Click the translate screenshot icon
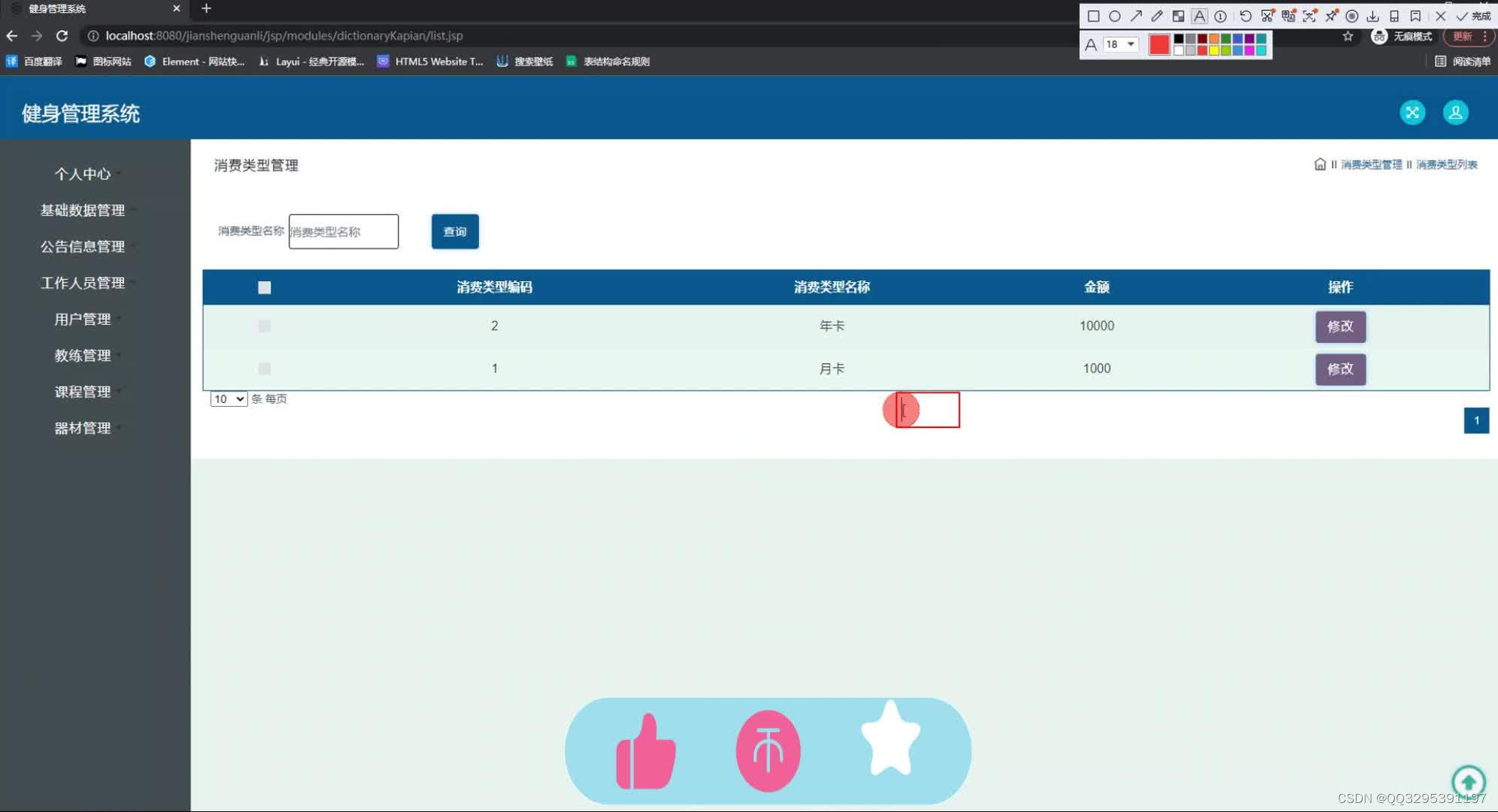 coord(1288,16)
